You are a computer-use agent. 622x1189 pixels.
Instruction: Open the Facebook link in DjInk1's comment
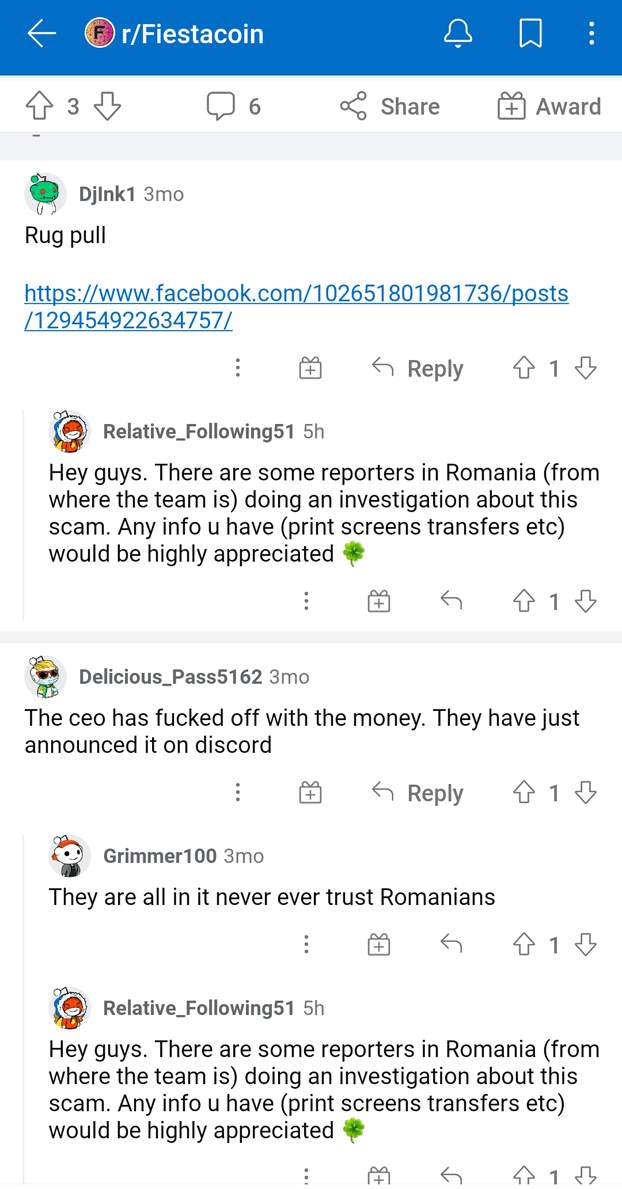click(296, 307)
